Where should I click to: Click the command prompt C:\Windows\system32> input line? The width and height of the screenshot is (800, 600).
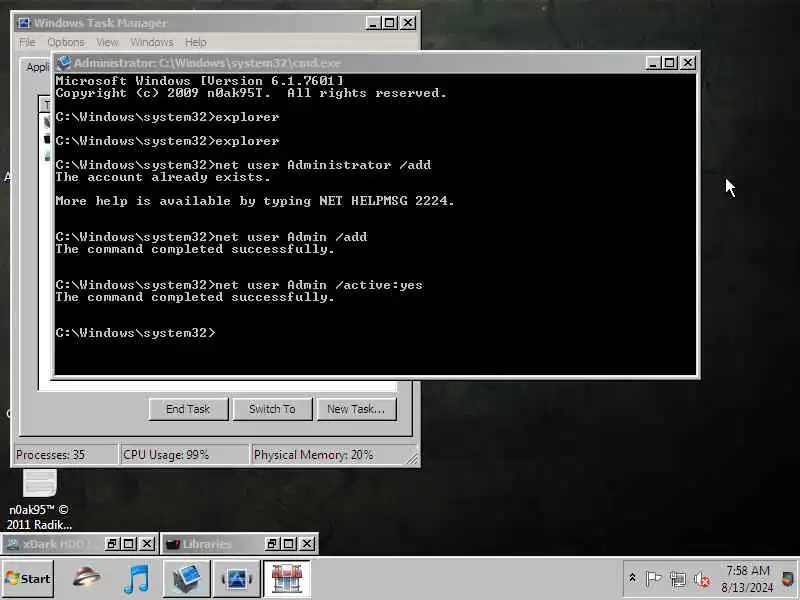tap(136, 333)
